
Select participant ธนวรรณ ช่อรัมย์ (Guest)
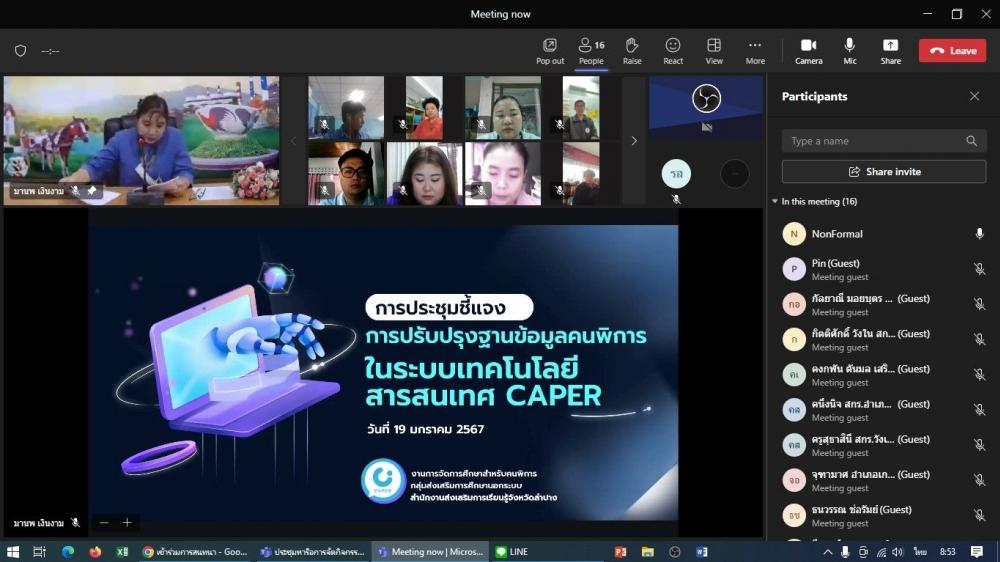(x=883, y=515)
